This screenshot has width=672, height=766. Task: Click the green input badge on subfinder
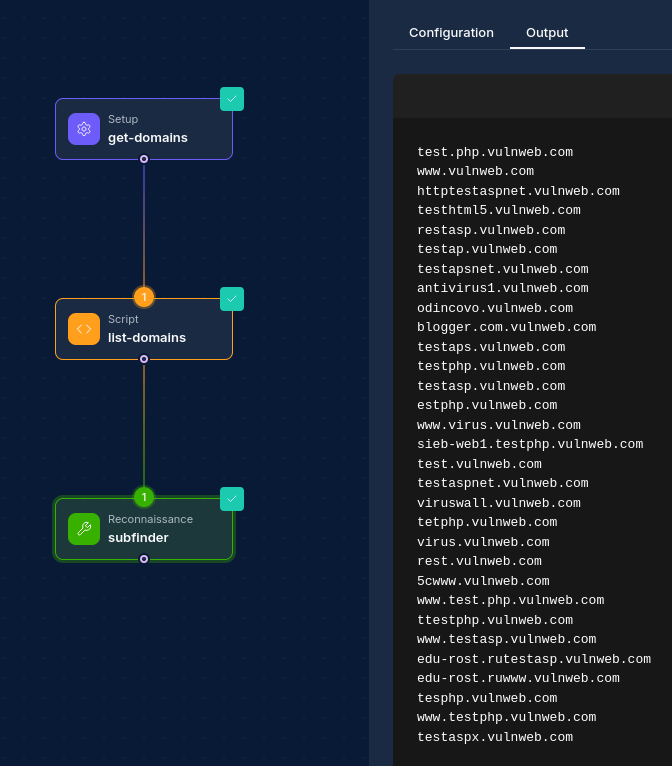pyautogui.click(x=144, y=497)
